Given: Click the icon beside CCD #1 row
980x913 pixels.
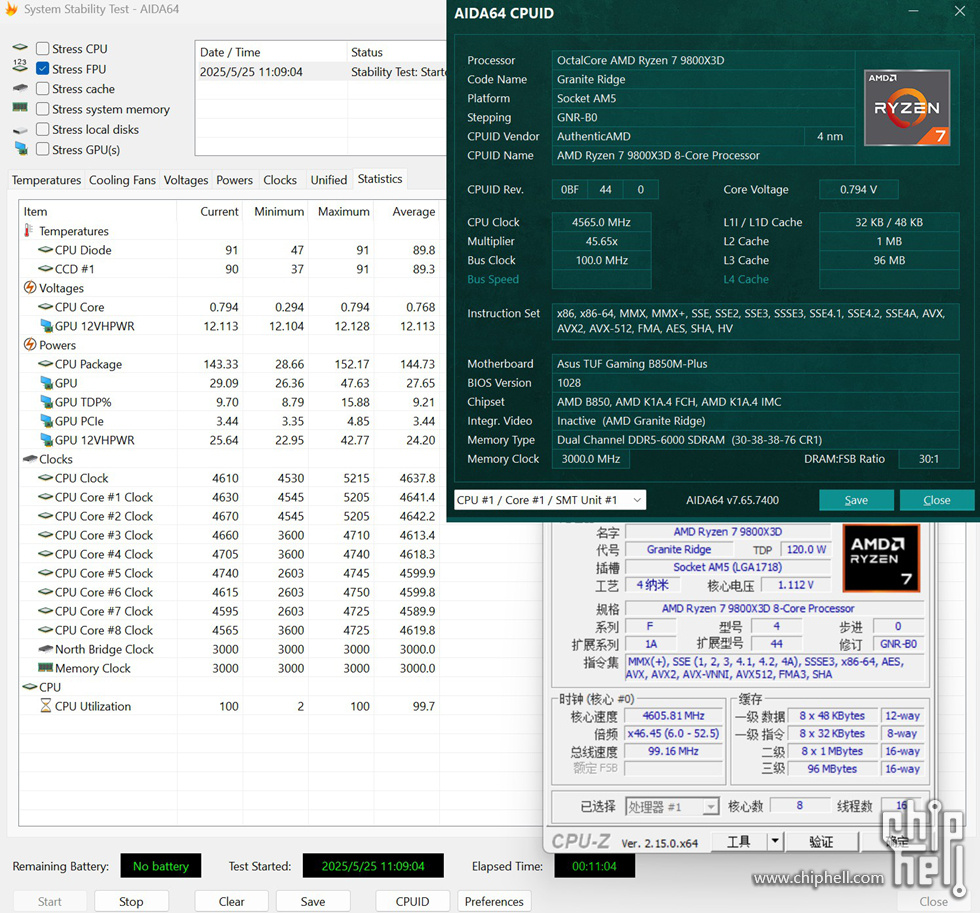Looking at the screenshot, I should coord(46,269).
